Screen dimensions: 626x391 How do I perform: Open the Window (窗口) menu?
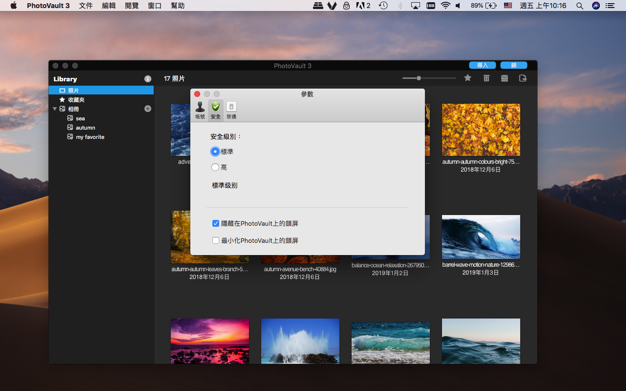tap(155, 6)
